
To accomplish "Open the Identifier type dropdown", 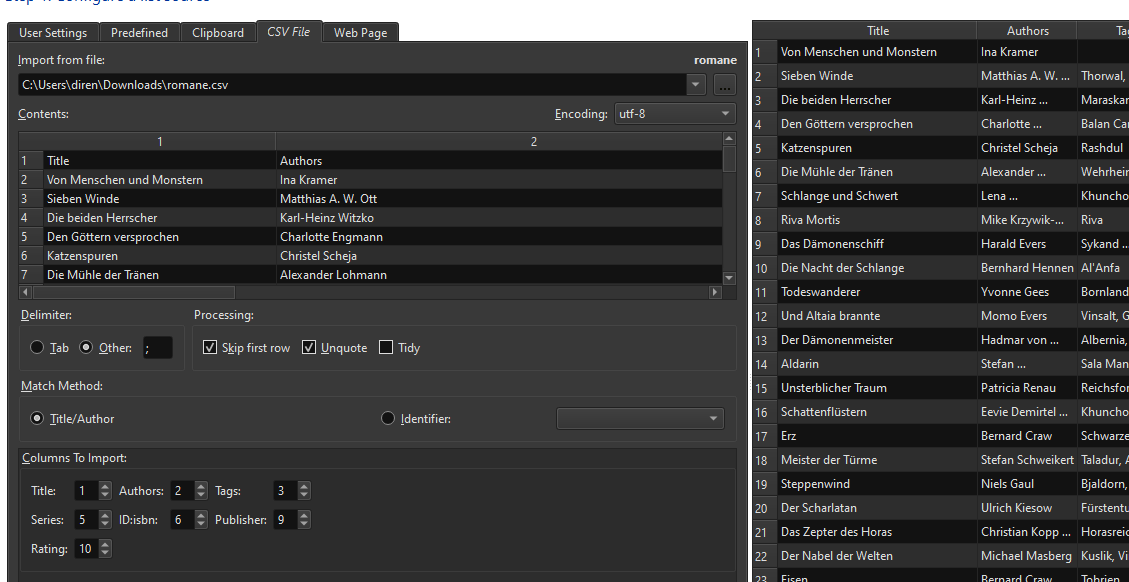I will (x=640, y=418).
